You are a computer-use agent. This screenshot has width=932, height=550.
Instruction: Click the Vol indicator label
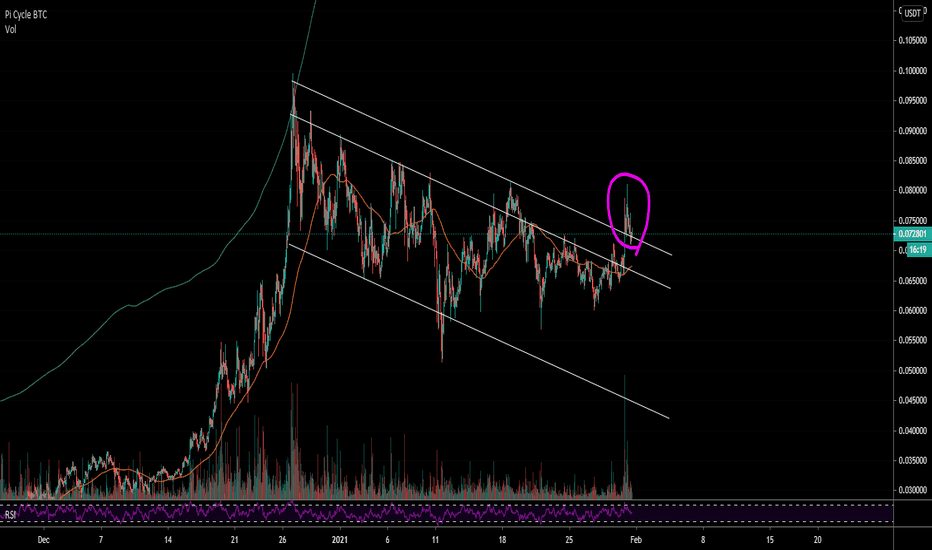point(11,29)
